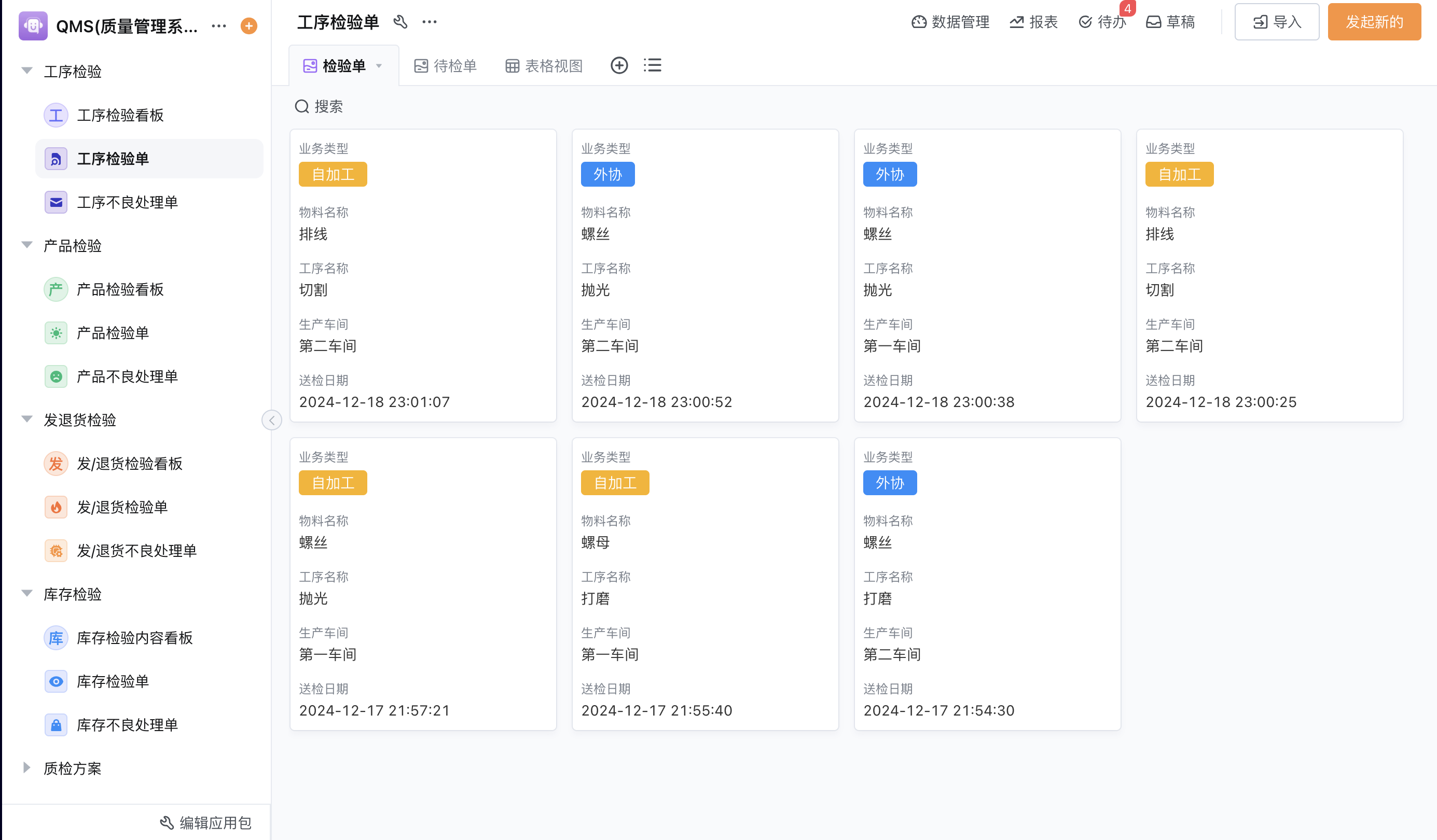Collapse the sidebar with arrow handle
Image resolution: width=1437 pixels, height=840 pixels.
[x=272, y=420]
